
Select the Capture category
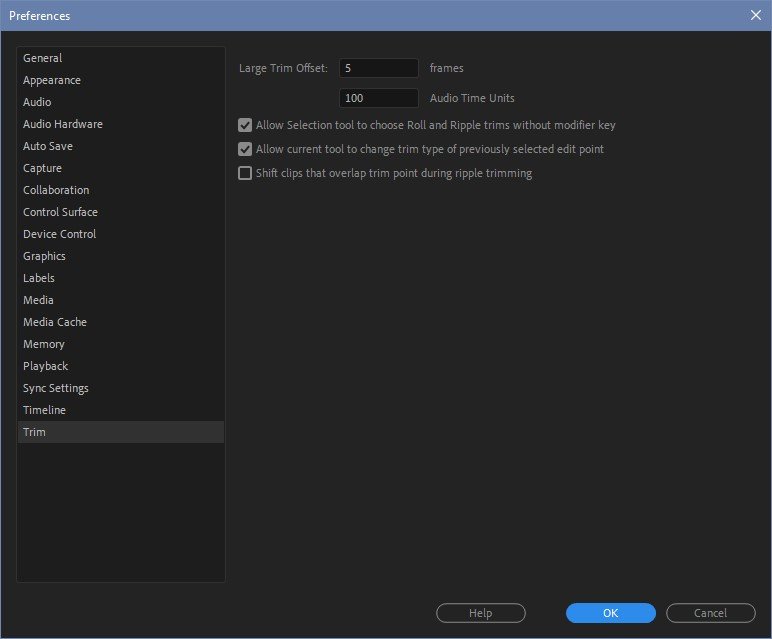tap(42, 168)
